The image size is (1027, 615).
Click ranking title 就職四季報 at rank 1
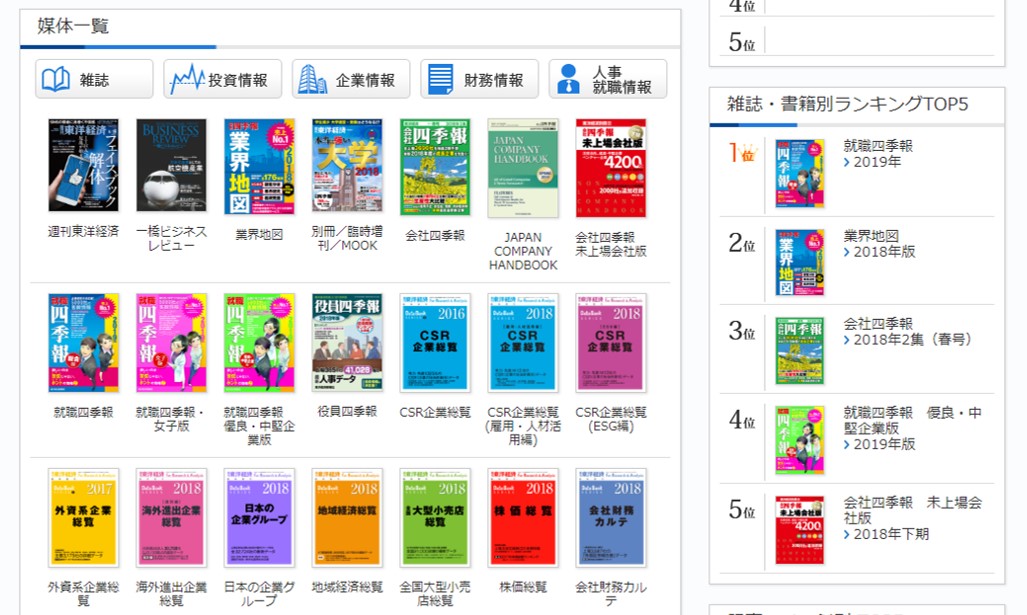(x=878, y=146)
